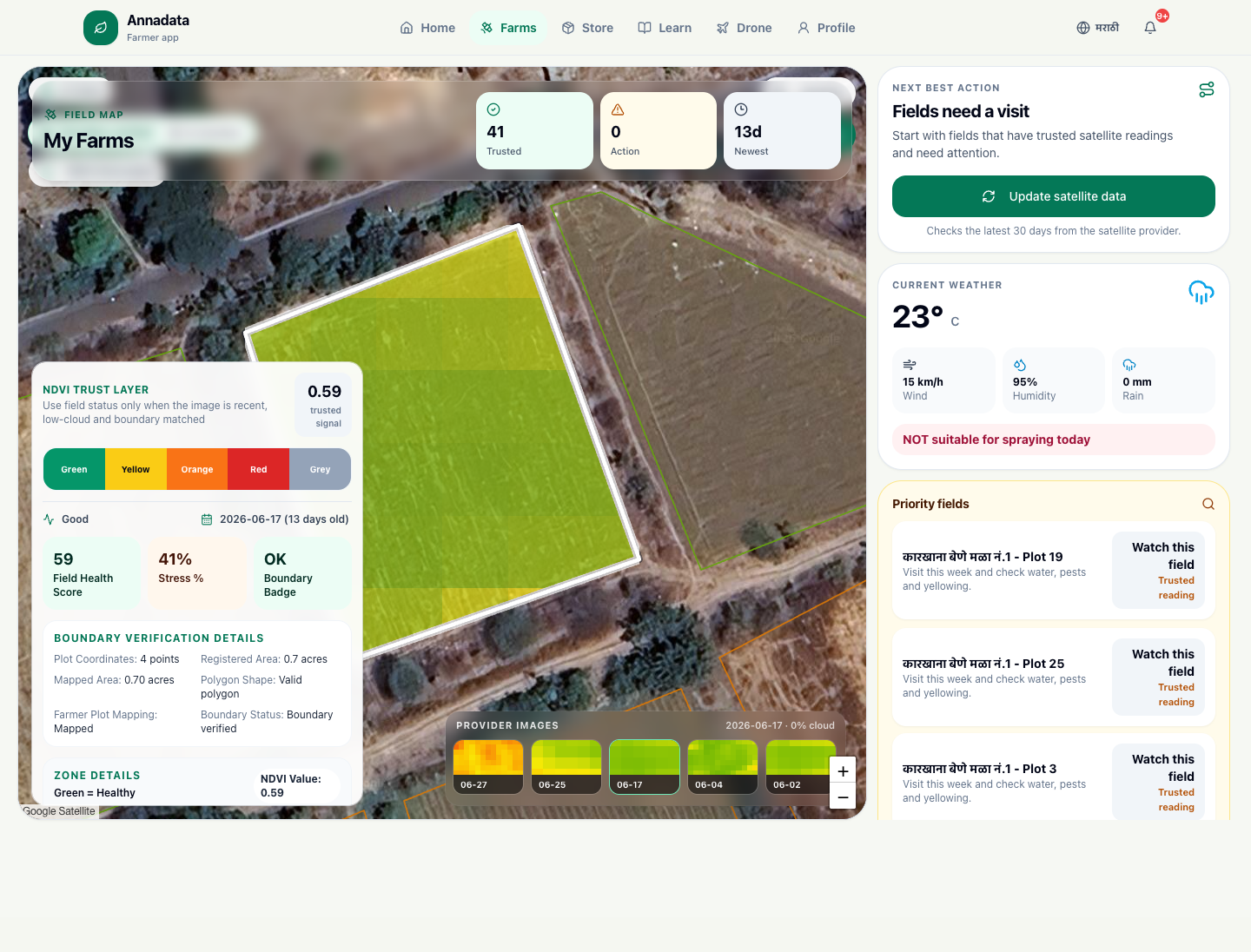Image resolution: width=1251 pixels, height=952 pixels.
Task: Open the Profile tab
Action: (x=826, y=28)
